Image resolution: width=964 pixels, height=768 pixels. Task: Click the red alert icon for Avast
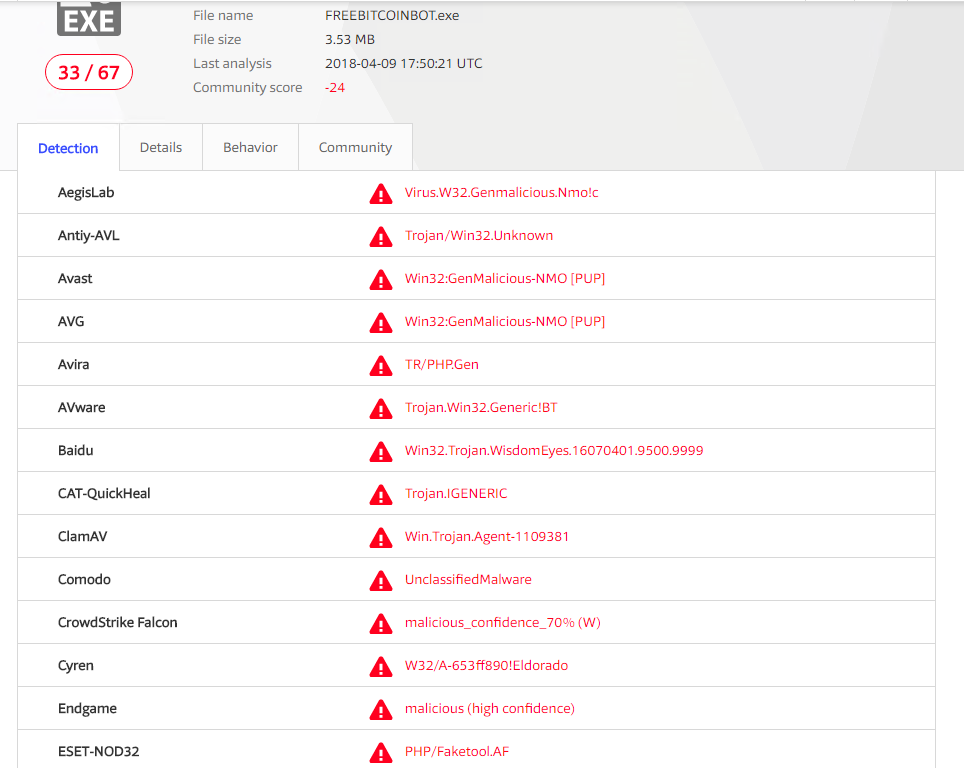coord(380,279)
